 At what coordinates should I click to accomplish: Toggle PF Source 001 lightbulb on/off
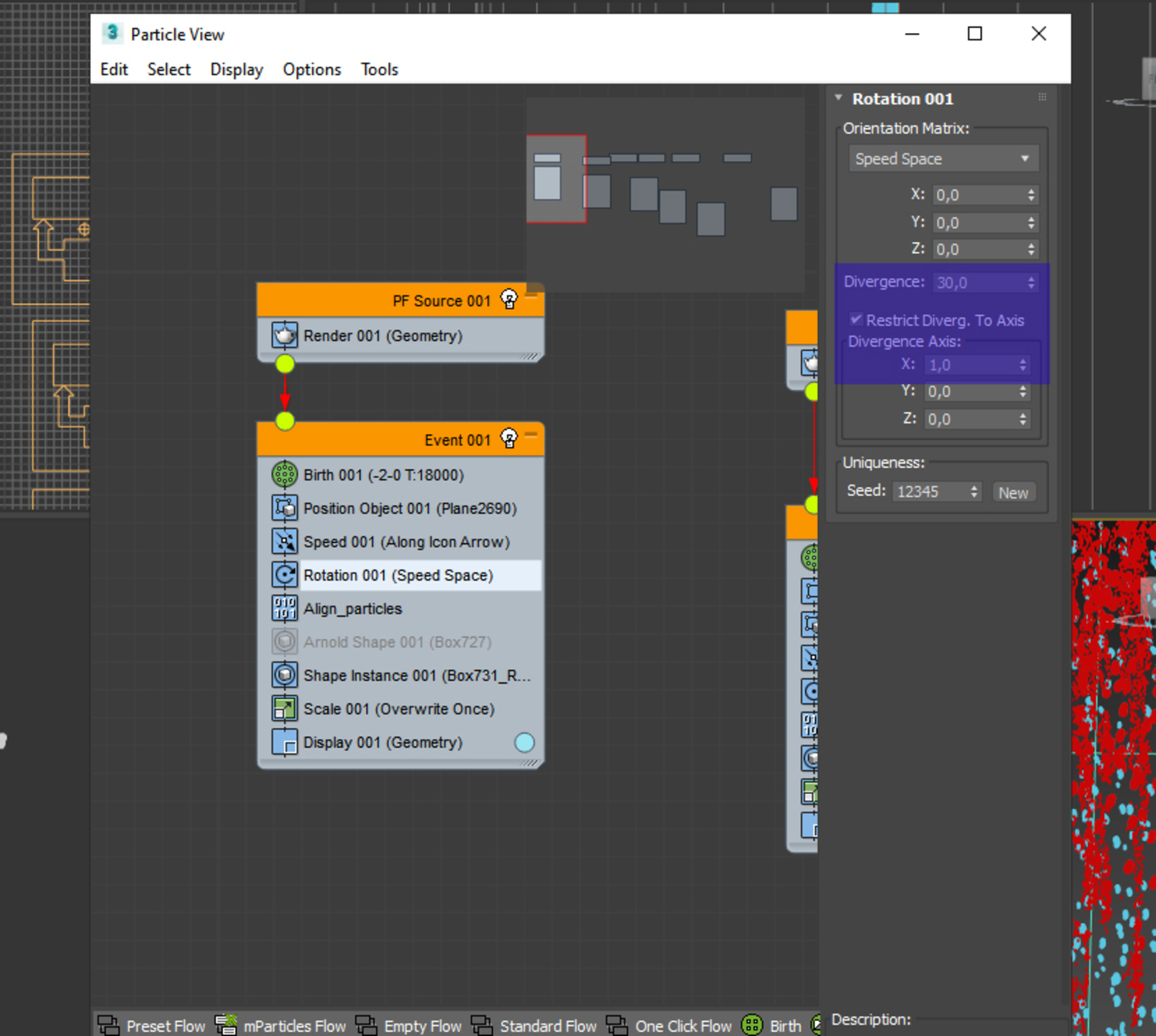click(x=509, y=299)
